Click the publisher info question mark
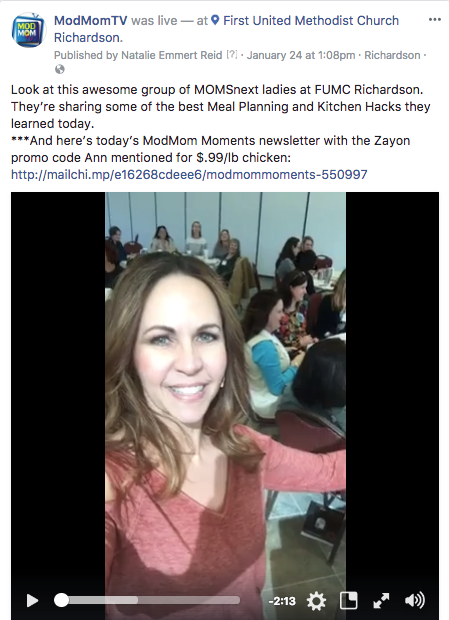Screen dimensions: 449x620 pos(232,55)
